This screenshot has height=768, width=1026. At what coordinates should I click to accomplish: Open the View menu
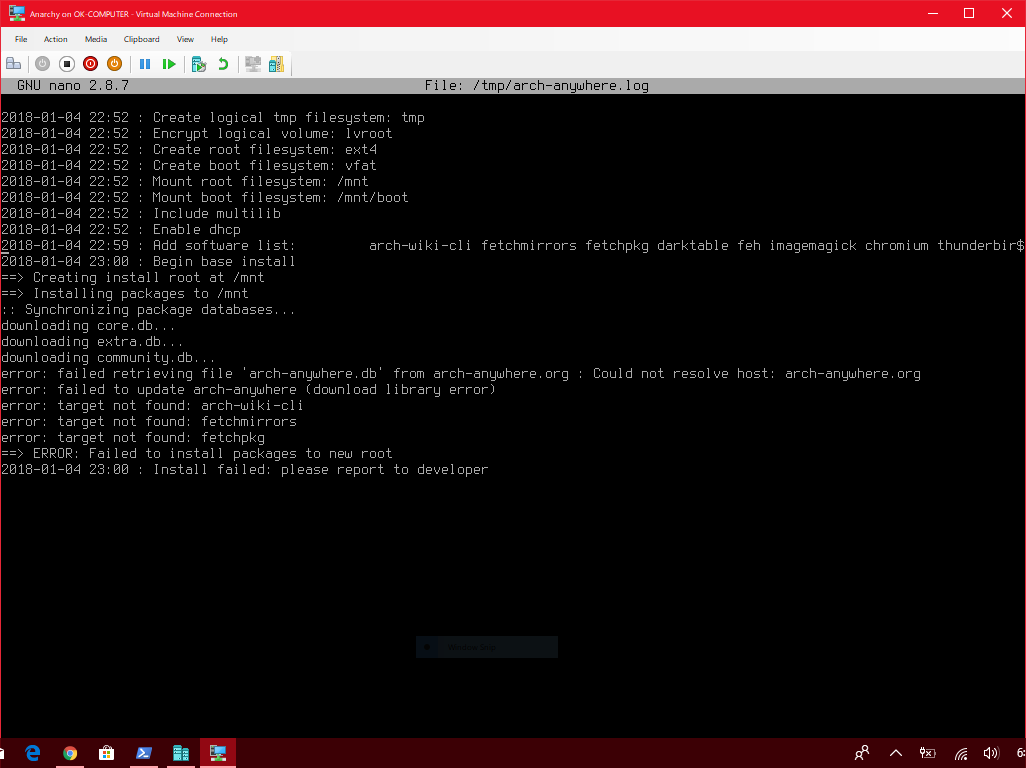click(x=185, y=39)
